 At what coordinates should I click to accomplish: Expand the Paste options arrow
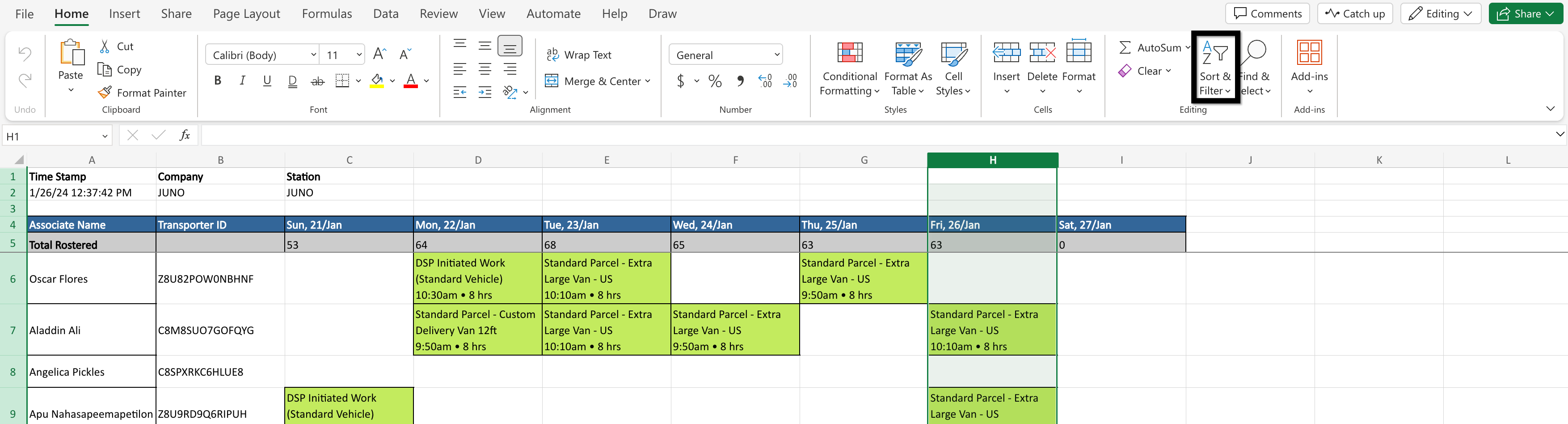tap(71, 90)
